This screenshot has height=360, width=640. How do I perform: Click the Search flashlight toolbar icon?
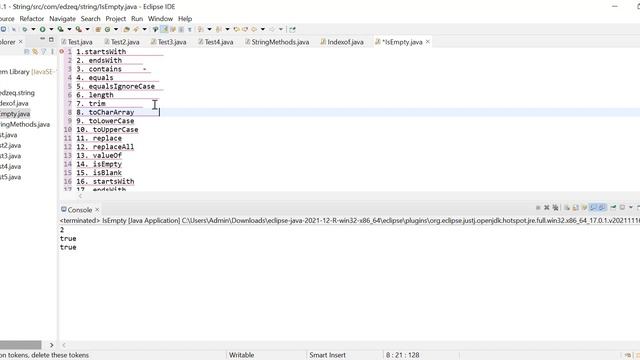coord(135,29)
